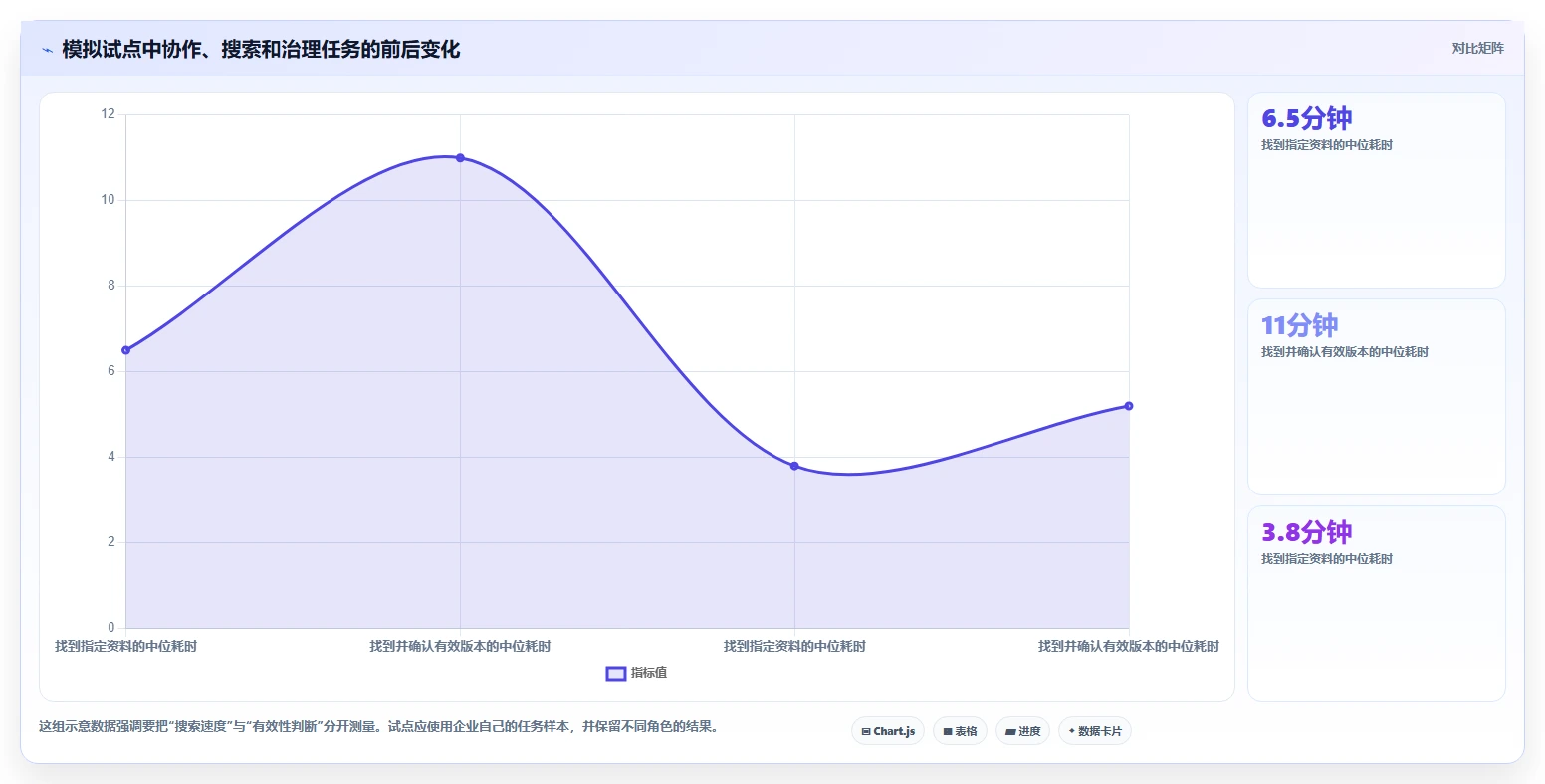Click the y-axis tick label 6
This screenshot has height=784, width=1545.
coord(111,371)
